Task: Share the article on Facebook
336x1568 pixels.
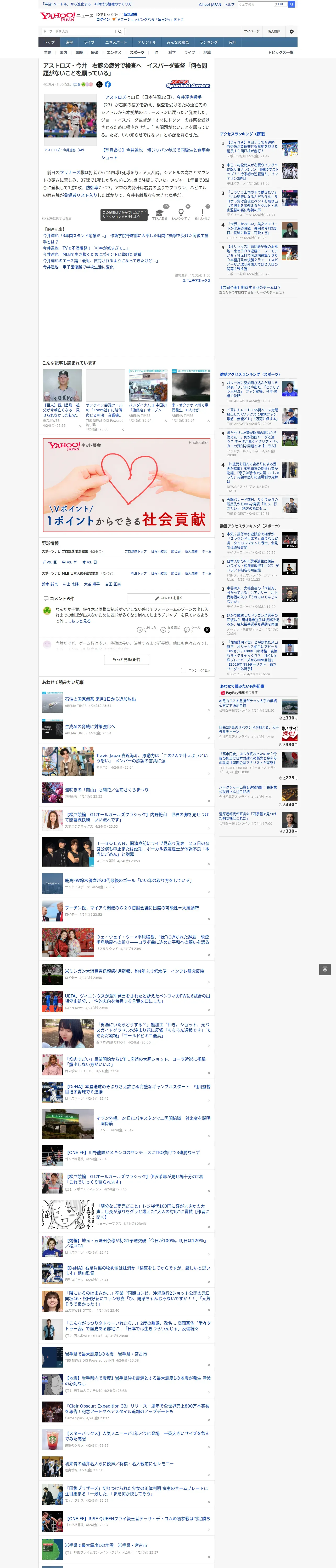Action: 108,85
